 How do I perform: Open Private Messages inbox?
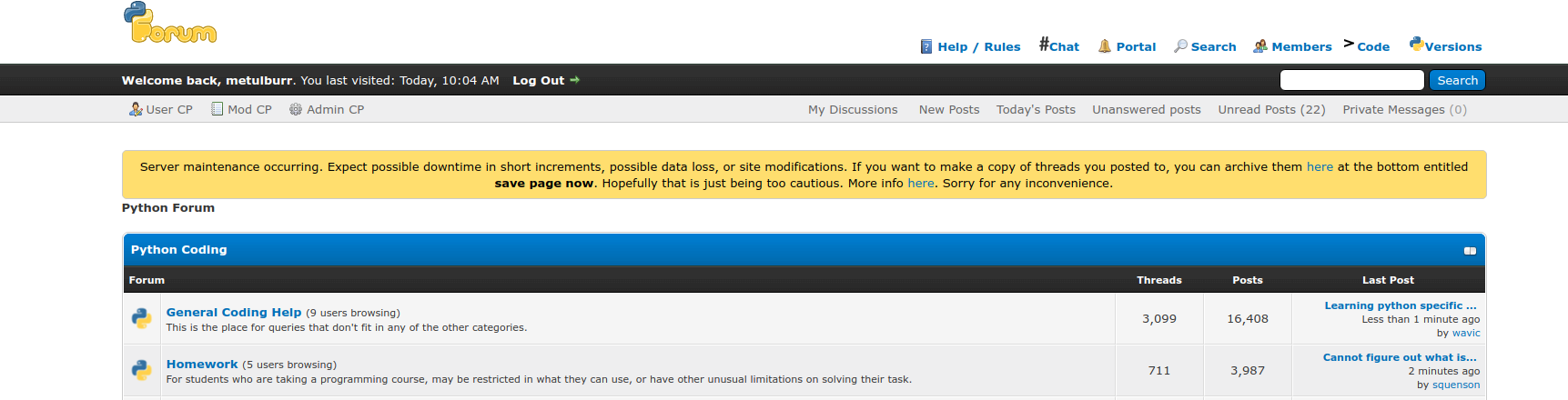(x=1403, y=109)
